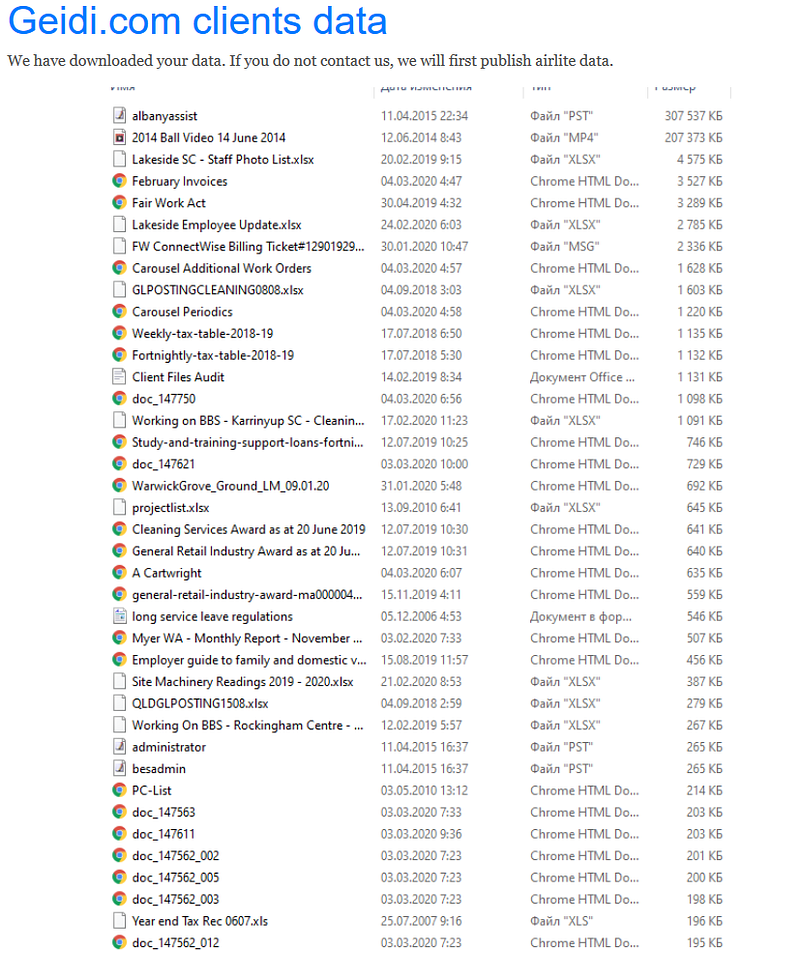Select file name doc_147562_002
The height and width of the screenshot is (953, 800).
(175, 856)
